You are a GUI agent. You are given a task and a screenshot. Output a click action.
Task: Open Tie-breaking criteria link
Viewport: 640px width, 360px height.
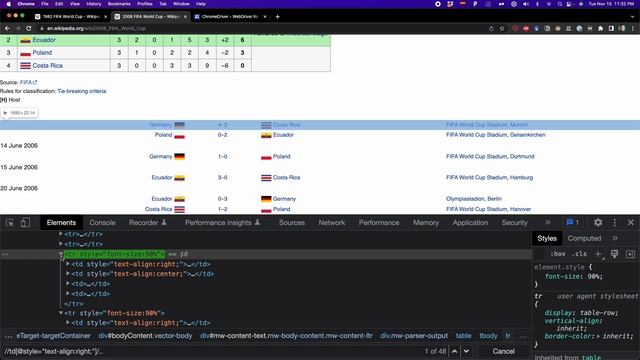pos(82,91)
